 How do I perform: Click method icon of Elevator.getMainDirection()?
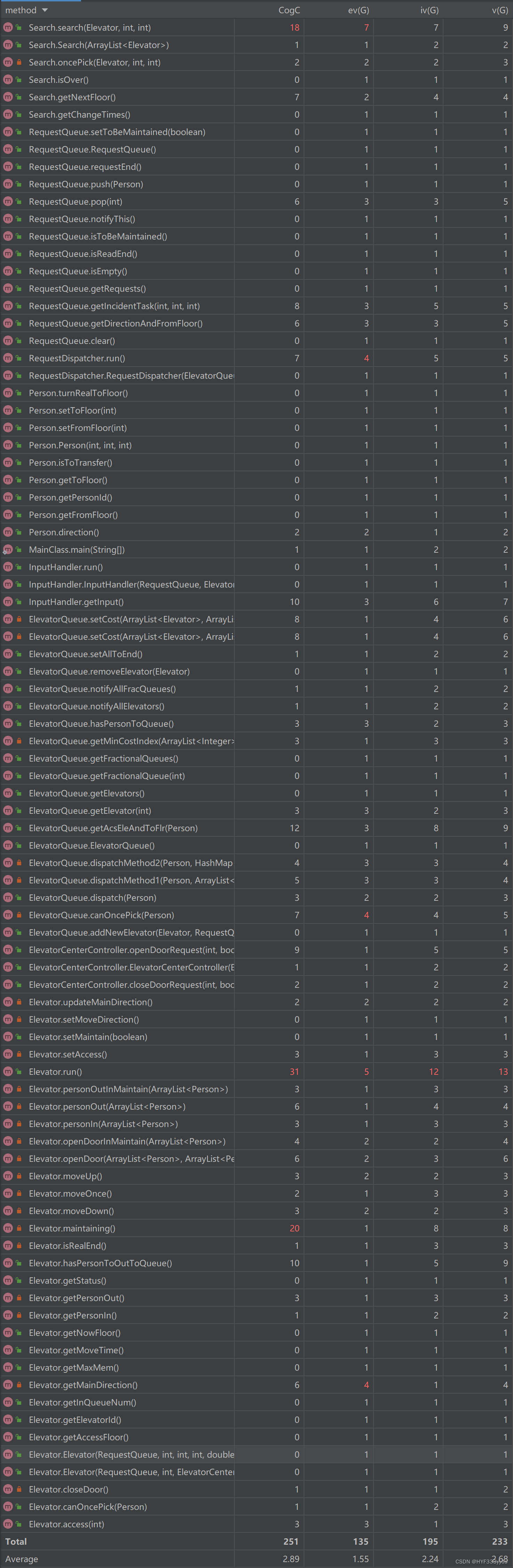pos(8,1385)
